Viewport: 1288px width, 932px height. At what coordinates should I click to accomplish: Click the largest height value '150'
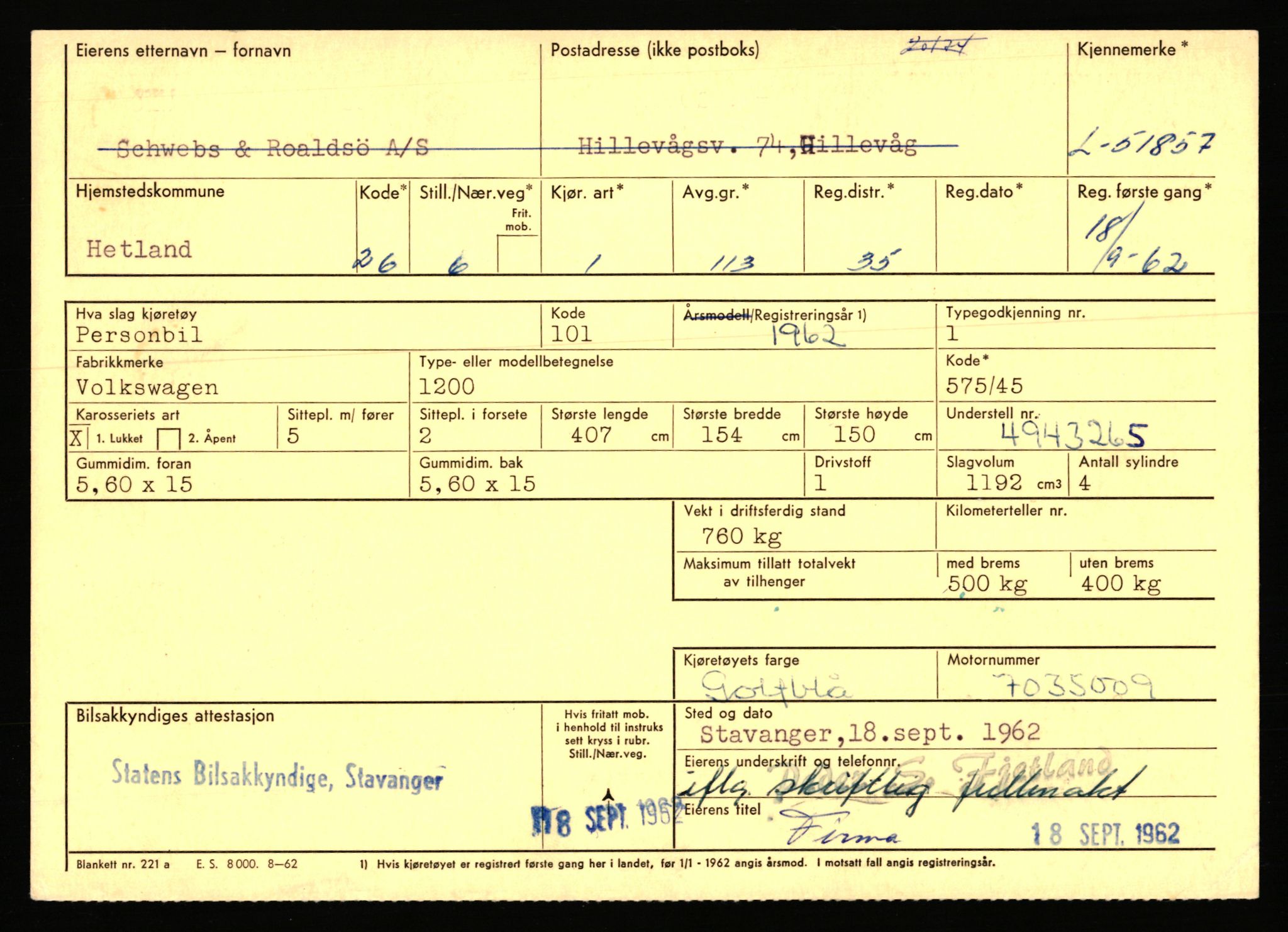854,434
